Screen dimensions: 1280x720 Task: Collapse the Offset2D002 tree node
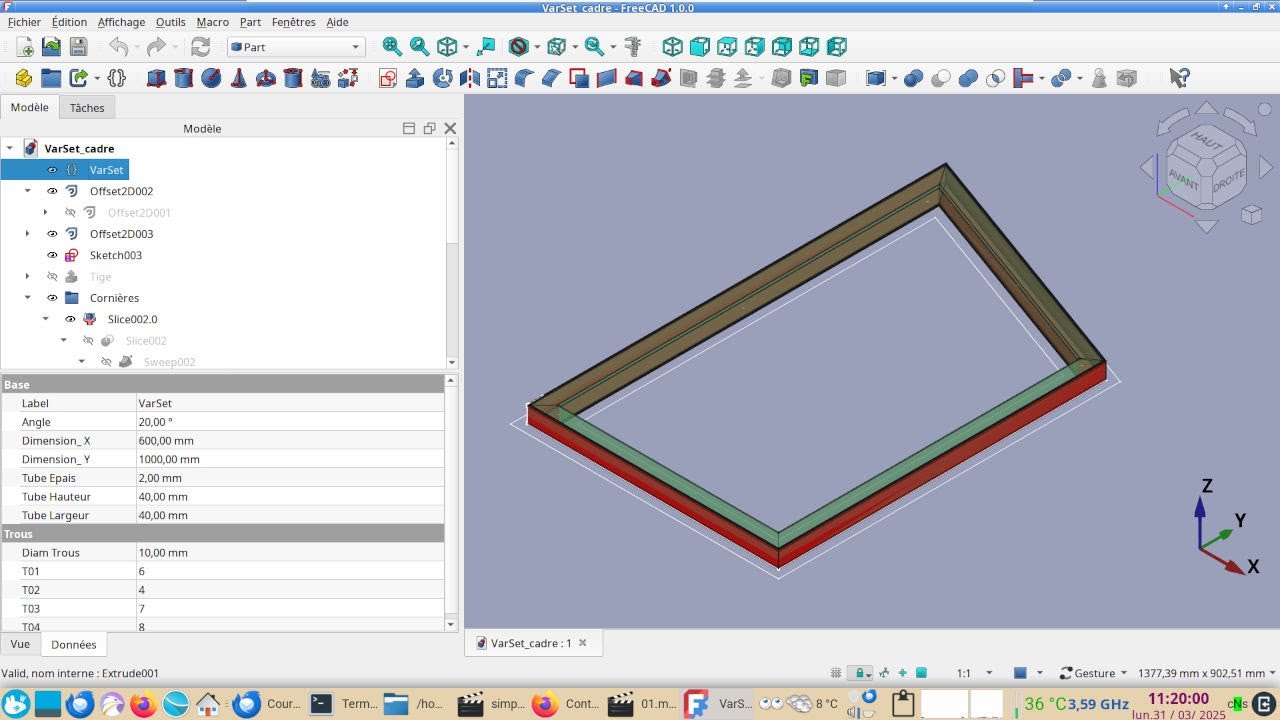(x=28, y=191)
